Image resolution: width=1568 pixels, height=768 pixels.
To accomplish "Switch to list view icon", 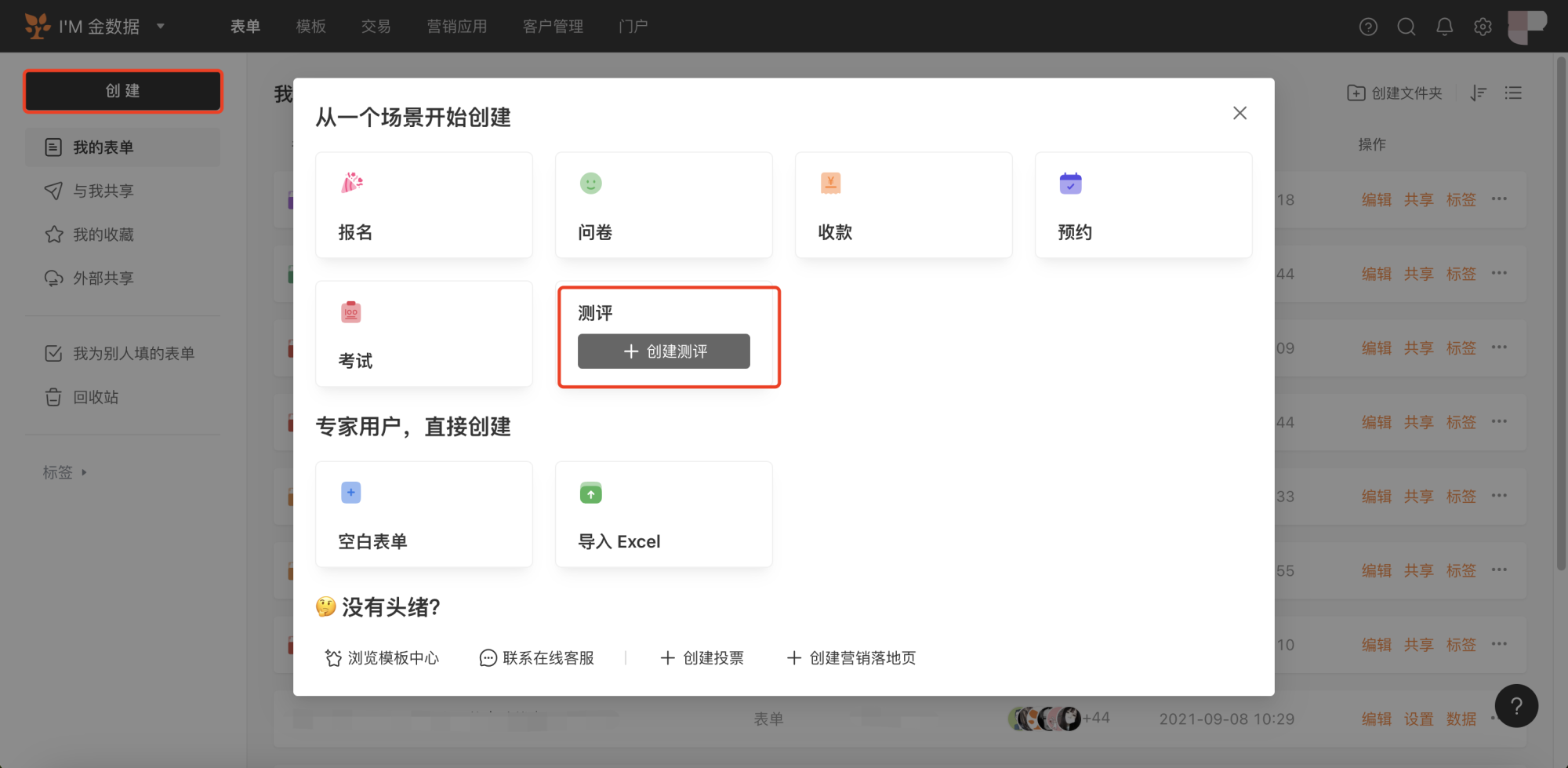I will click(x=1513, y=93).
